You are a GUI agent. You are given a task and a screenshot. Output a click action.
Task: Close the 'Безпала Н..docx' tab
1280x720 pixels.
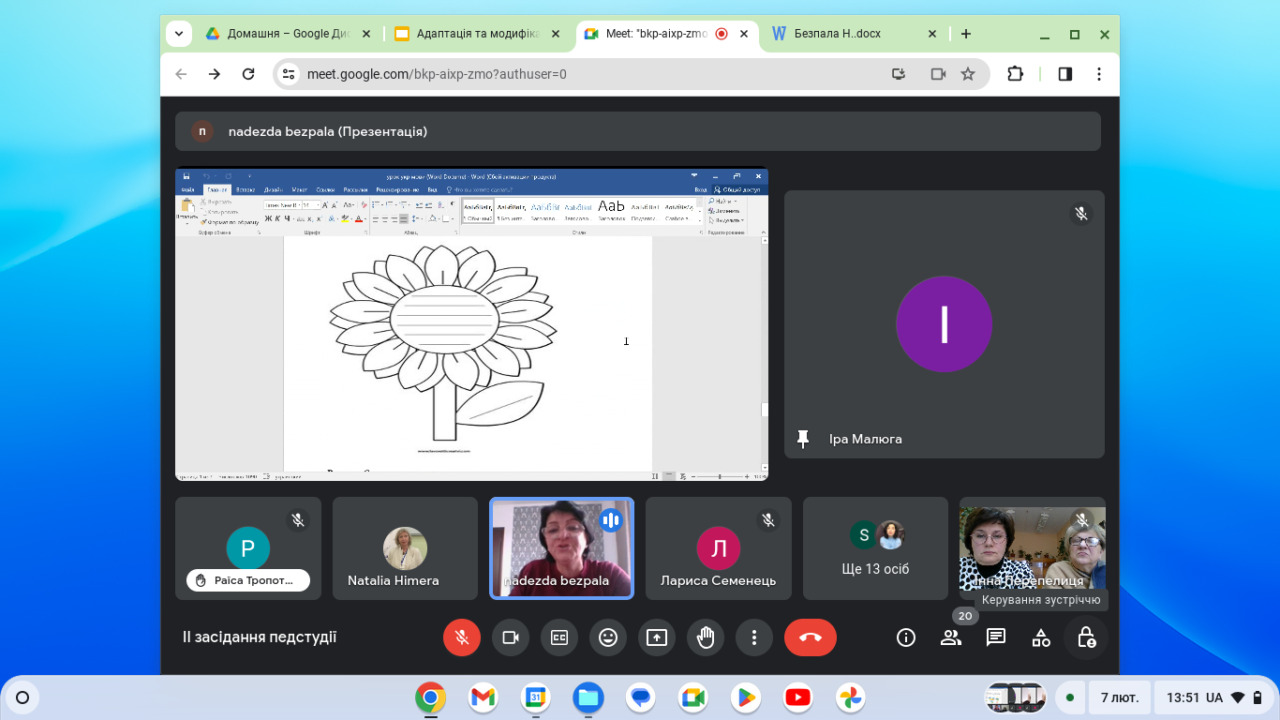click(x=932, y=33)
